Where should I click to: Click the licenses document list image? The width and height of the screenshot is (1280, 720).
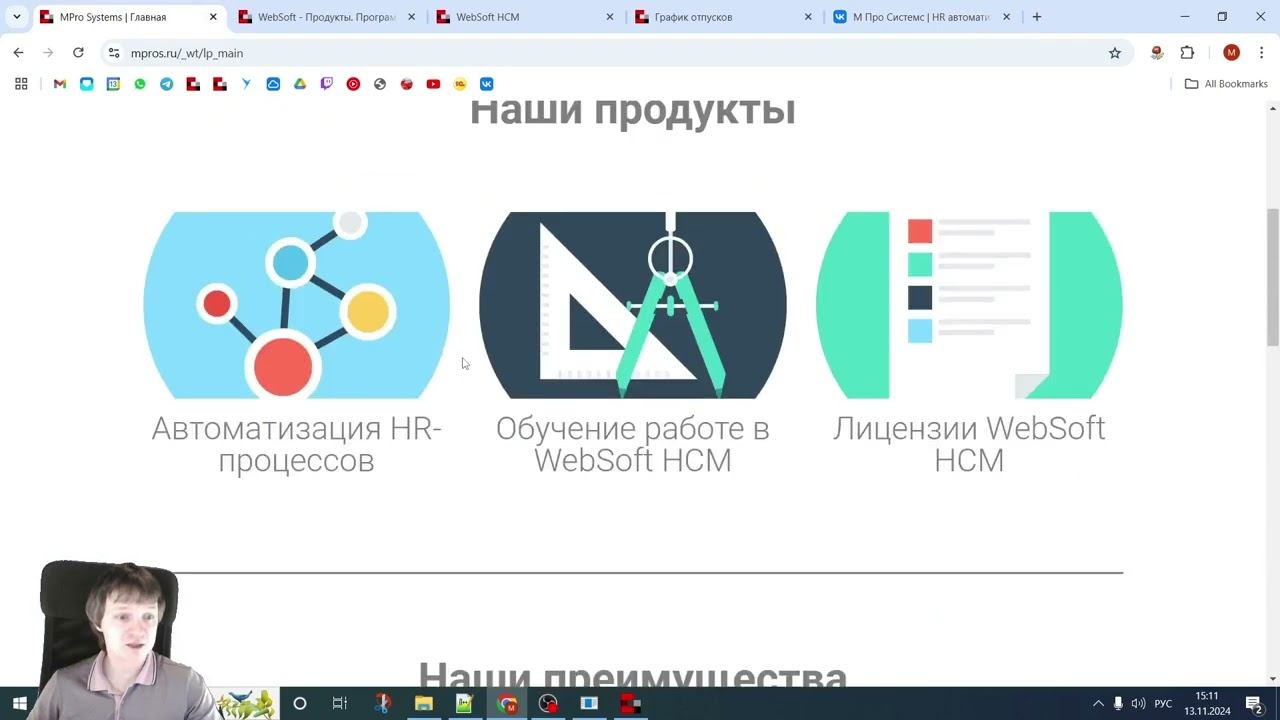pos(969,305)
